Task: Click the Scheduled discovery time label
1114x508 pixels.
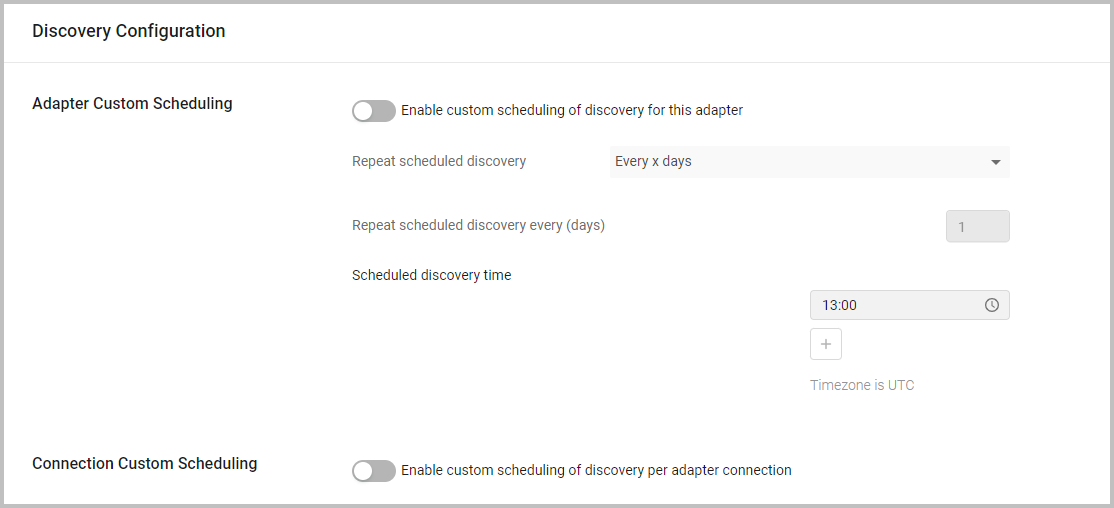Action: tap(431, 275)
